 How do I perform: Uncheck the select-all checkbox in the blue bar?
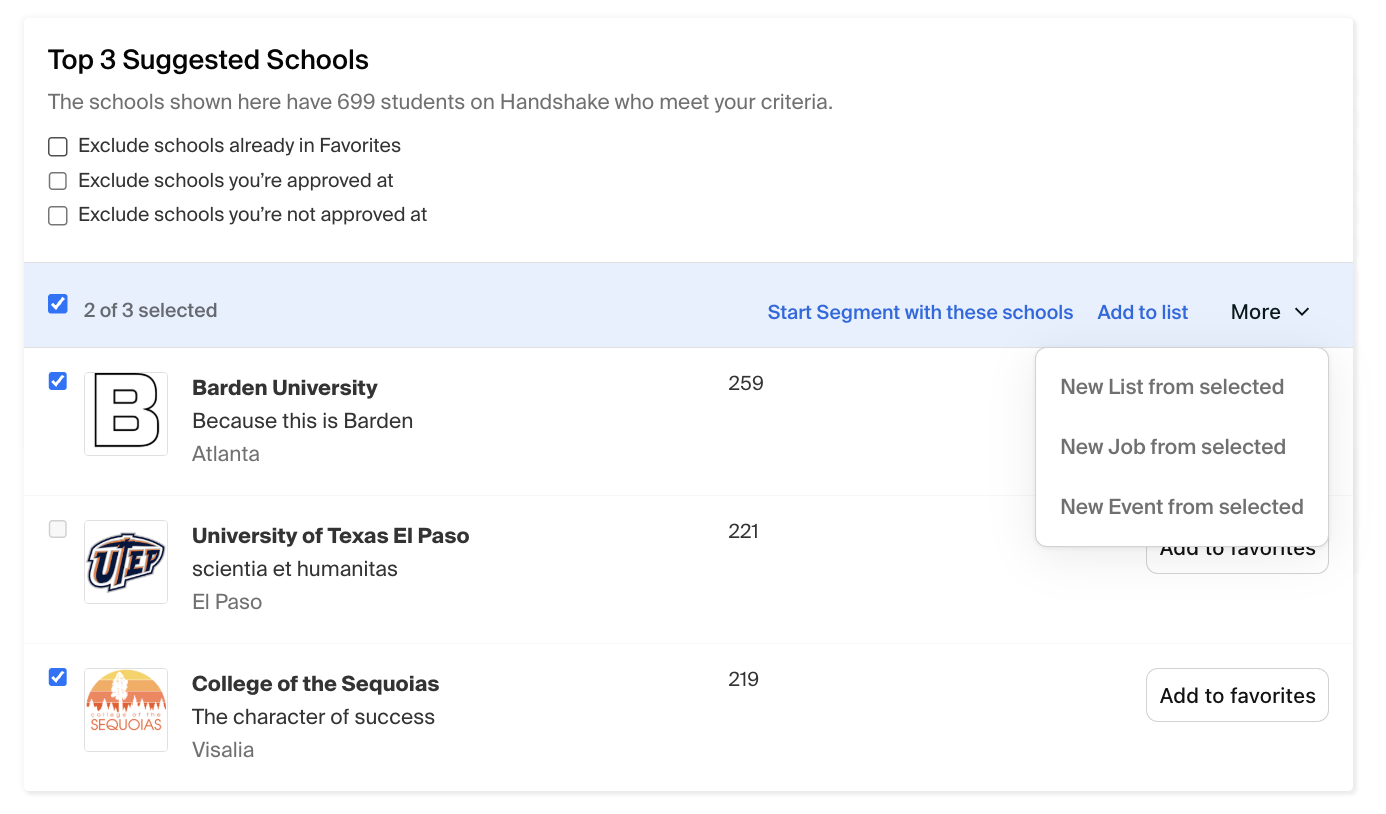57,303
